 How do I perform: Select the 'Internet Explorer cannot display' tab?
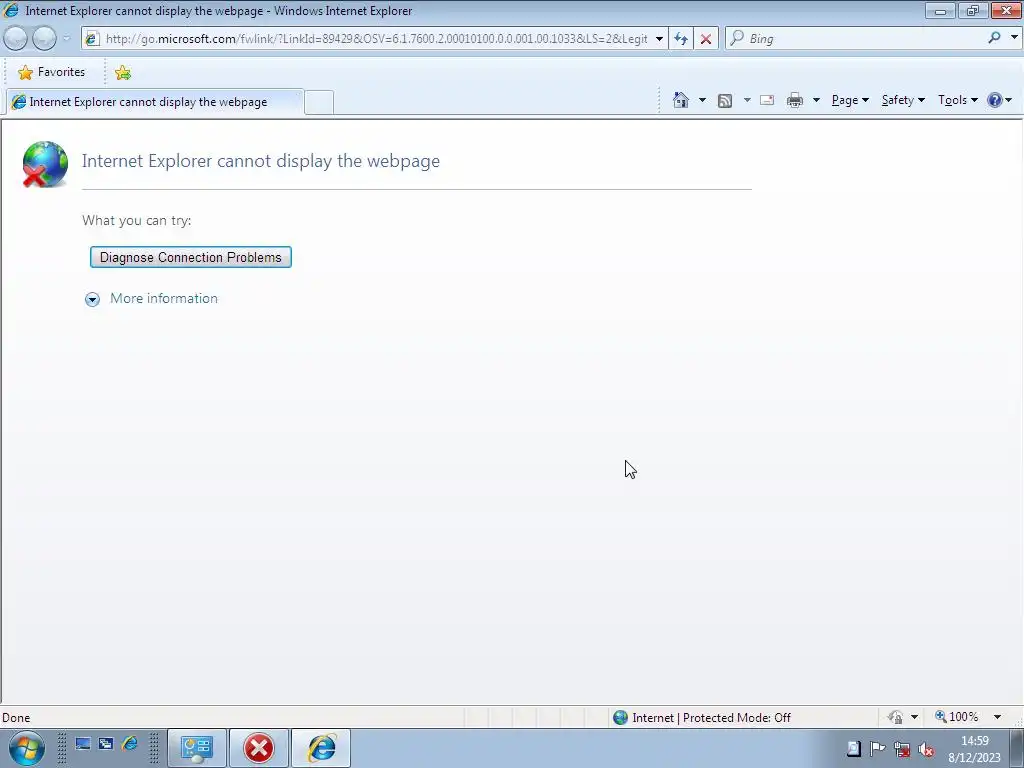[x=155, y=102]
